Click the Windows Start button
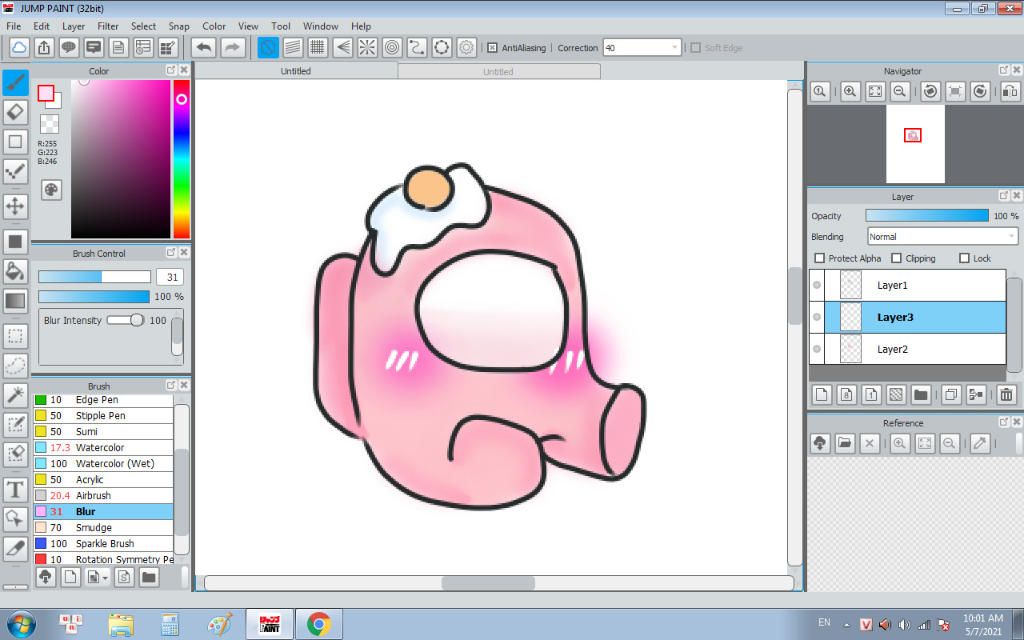Screen dimensions: 1024x640 point(21,624)
